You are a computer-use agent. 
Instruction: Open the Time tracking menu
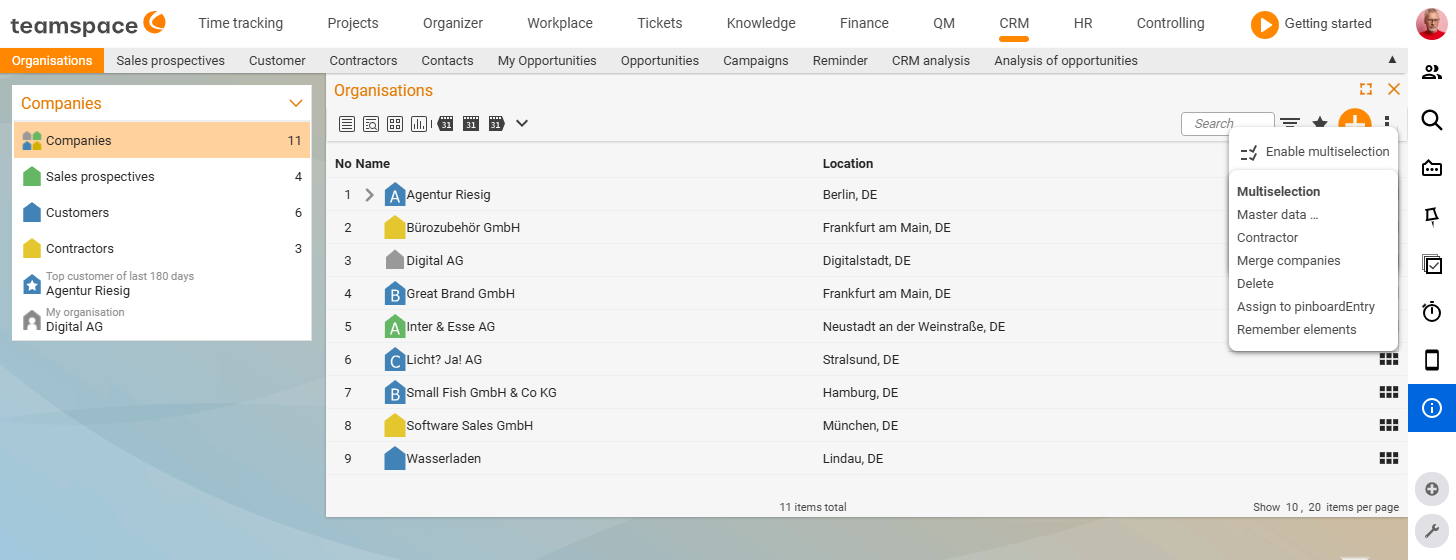tap(240, 23)
